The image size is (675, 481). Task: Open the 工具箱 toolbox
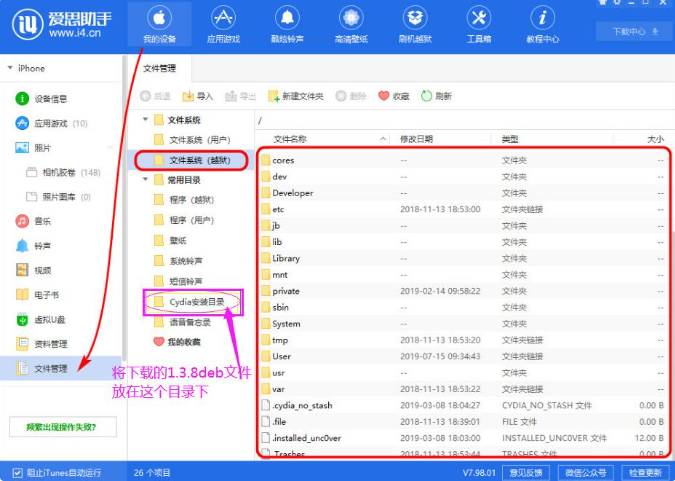click(x=479, y=24)
